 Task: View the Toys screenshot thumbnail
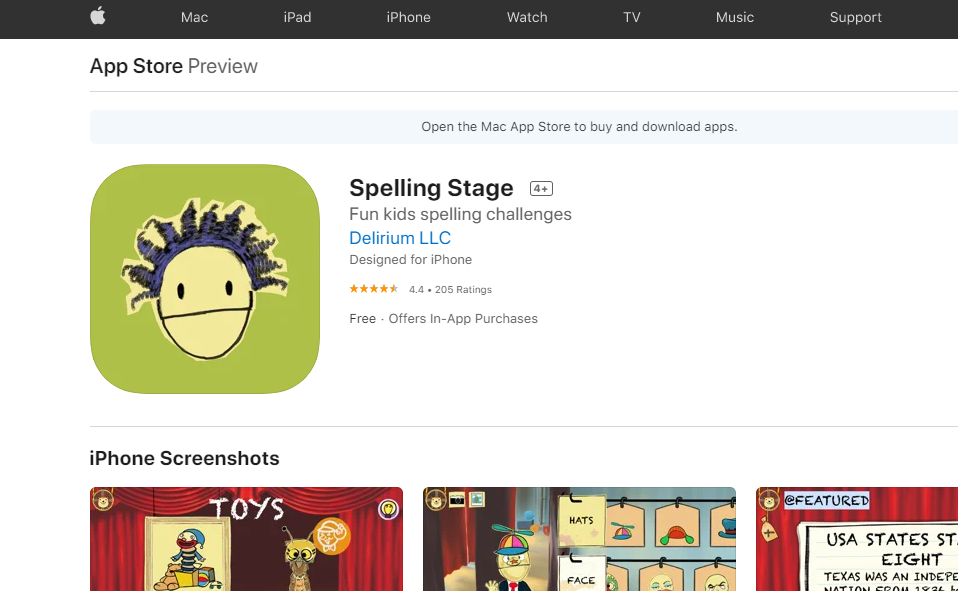tap(246, 539)
